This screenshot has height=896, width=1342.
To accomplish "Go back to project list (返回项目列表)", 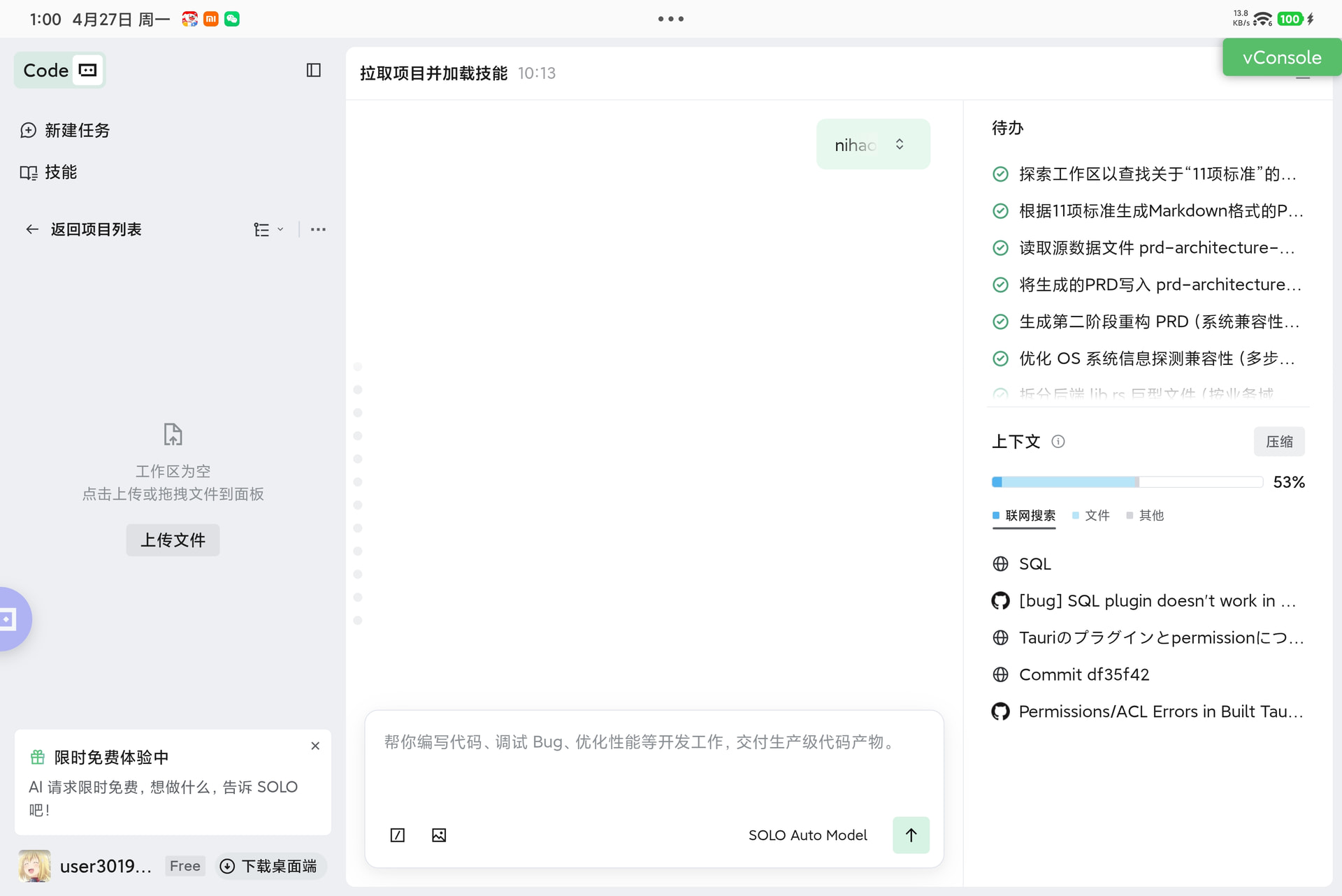I will [x=84, y=229].
